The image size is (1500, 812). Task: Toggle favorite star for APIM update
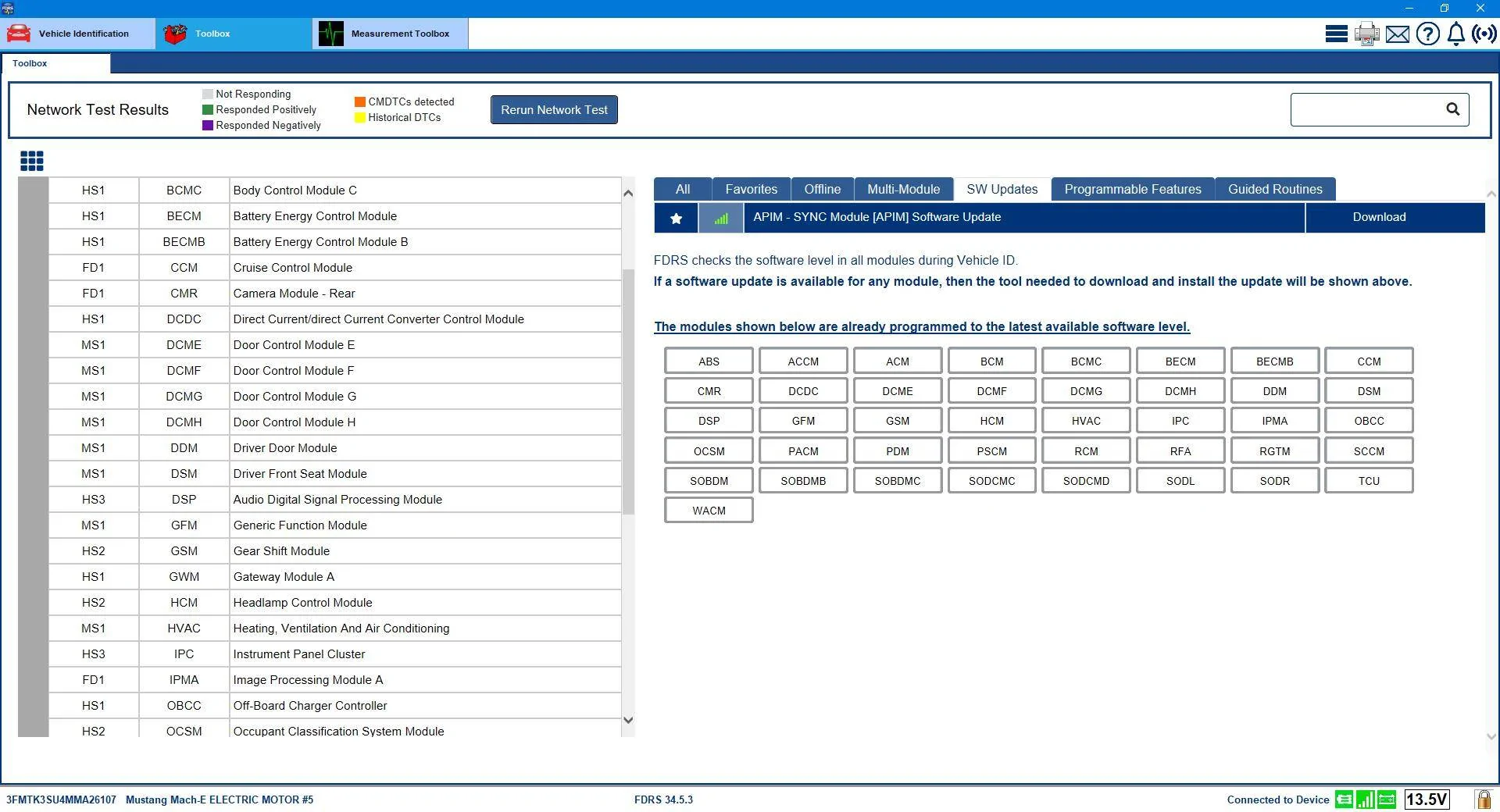click(677, 218)
